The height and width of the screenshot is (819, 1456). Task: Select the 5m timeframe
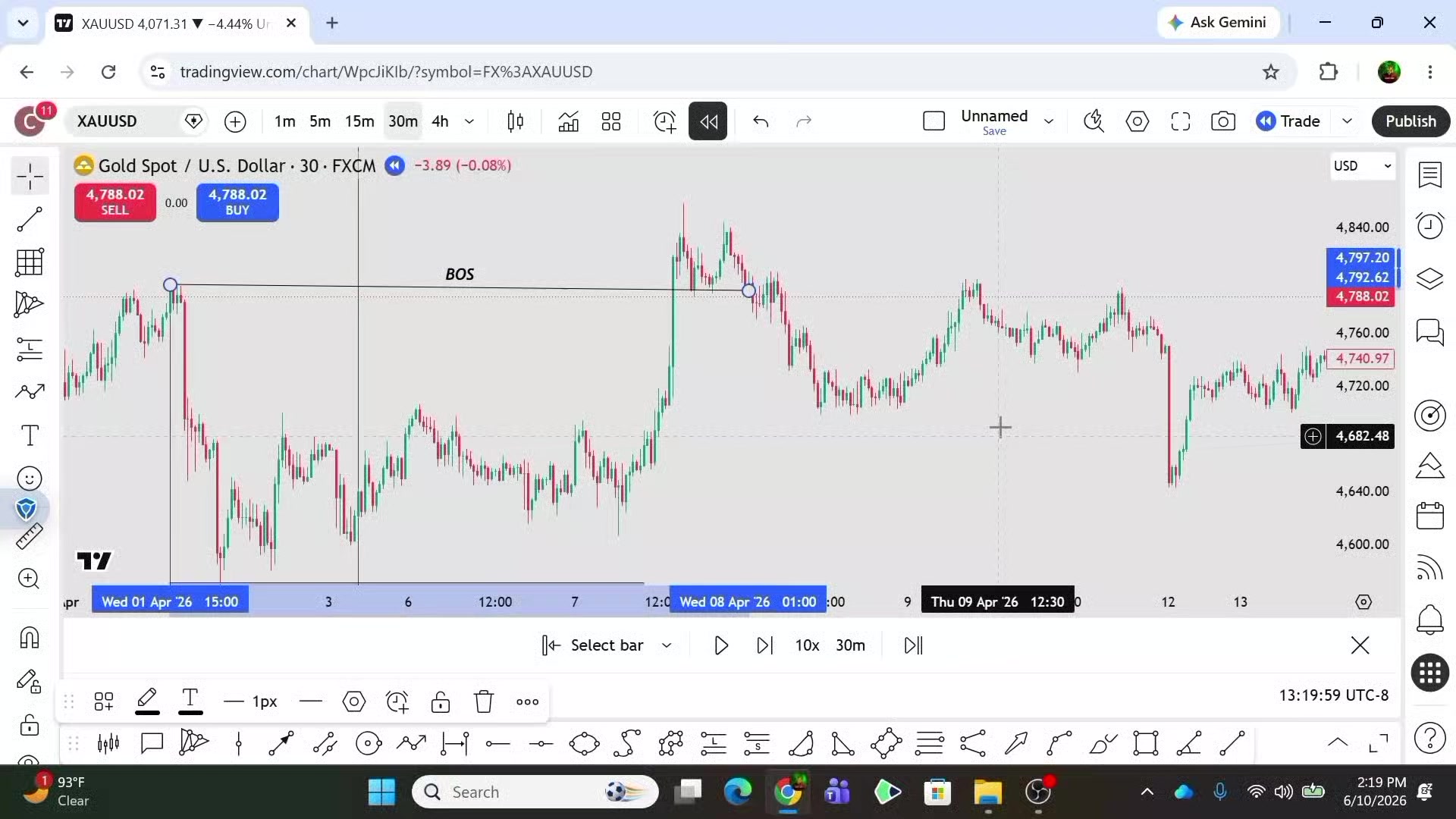tap(320, 121)
